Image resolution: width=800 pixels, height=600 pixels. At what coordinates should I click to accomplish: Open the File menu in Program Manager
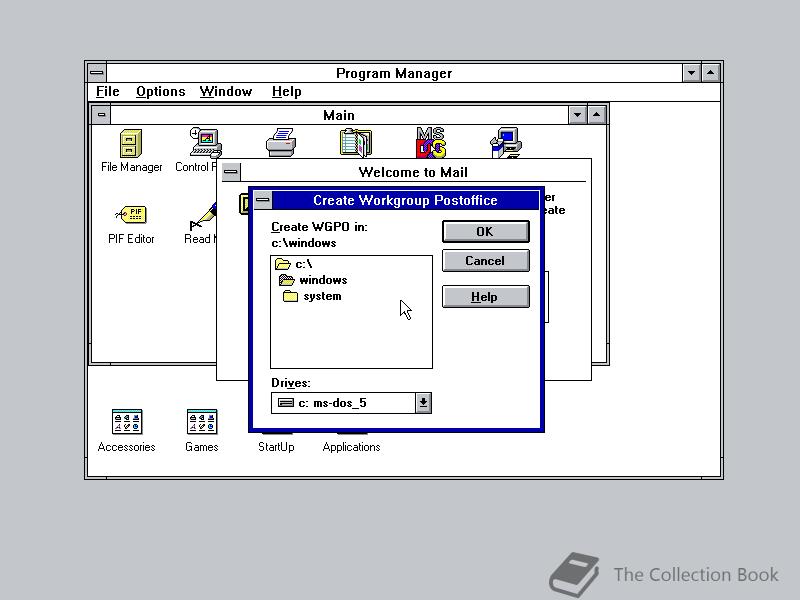108,92
